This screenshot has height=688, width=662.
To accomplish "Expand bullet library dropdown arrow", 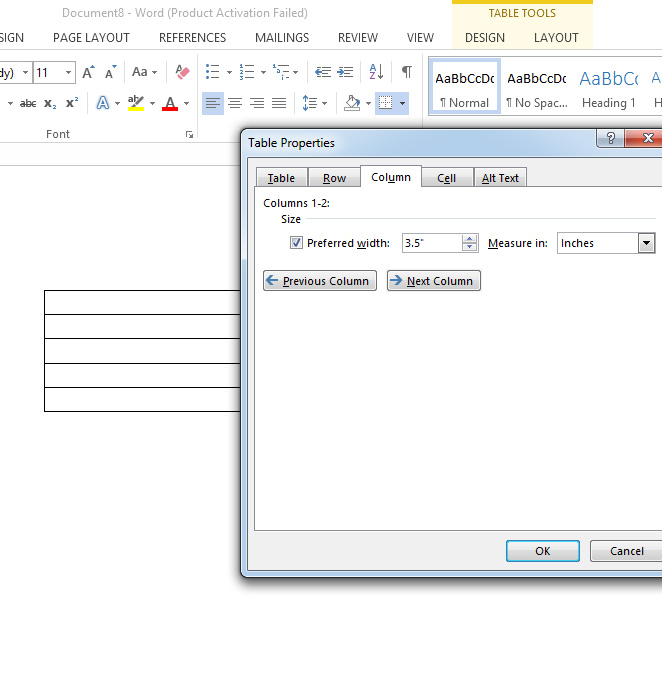I will tap(229, 72).
